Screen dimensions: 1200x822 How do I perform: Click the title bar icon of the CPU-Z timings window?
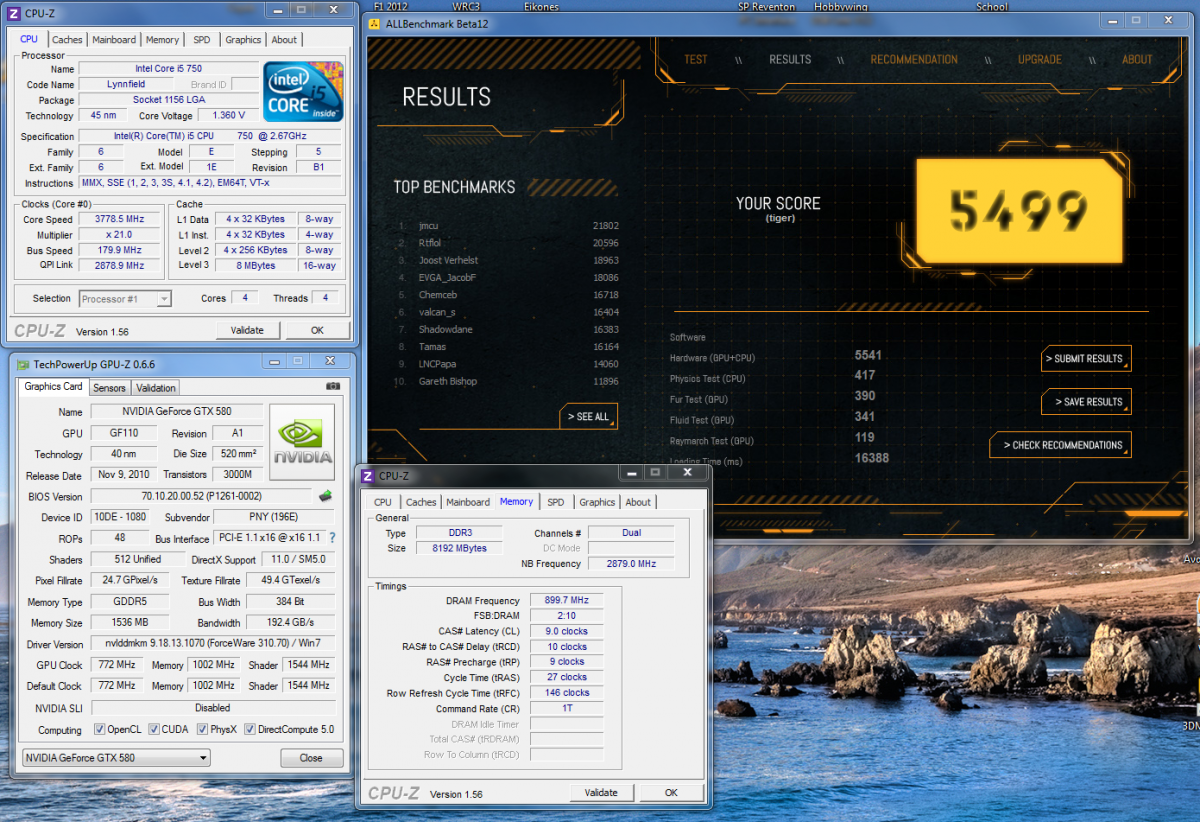click(368, 476)
